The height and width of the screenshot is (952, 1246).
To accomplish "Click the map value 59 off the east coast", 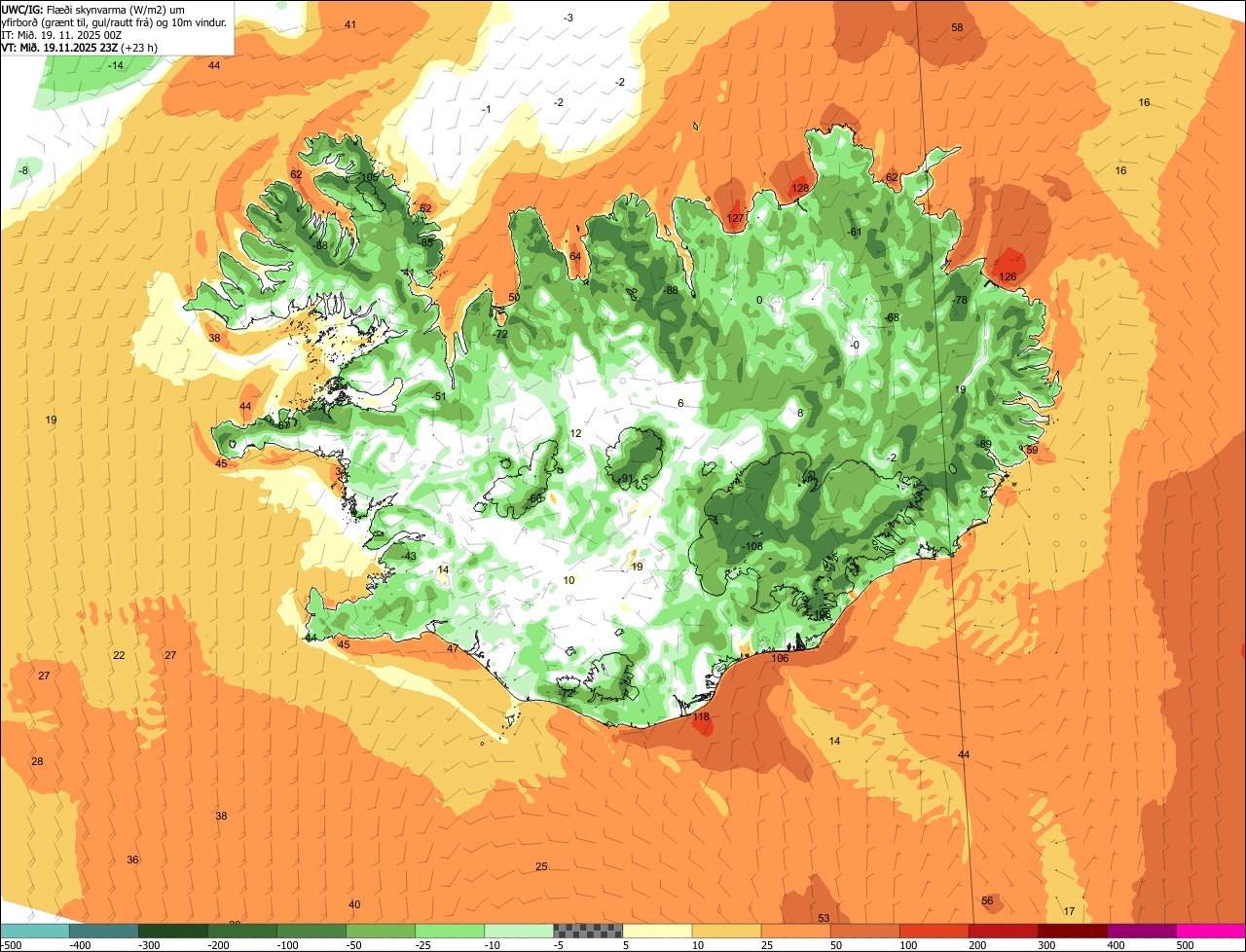I will click(x=1032, y=450).
